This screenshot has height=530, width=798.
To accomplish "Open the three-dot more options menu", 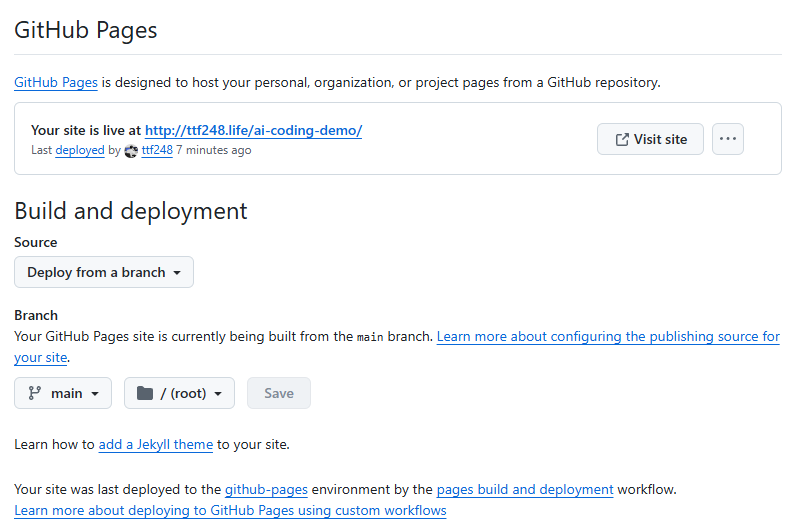I will (x=728, y=139).
